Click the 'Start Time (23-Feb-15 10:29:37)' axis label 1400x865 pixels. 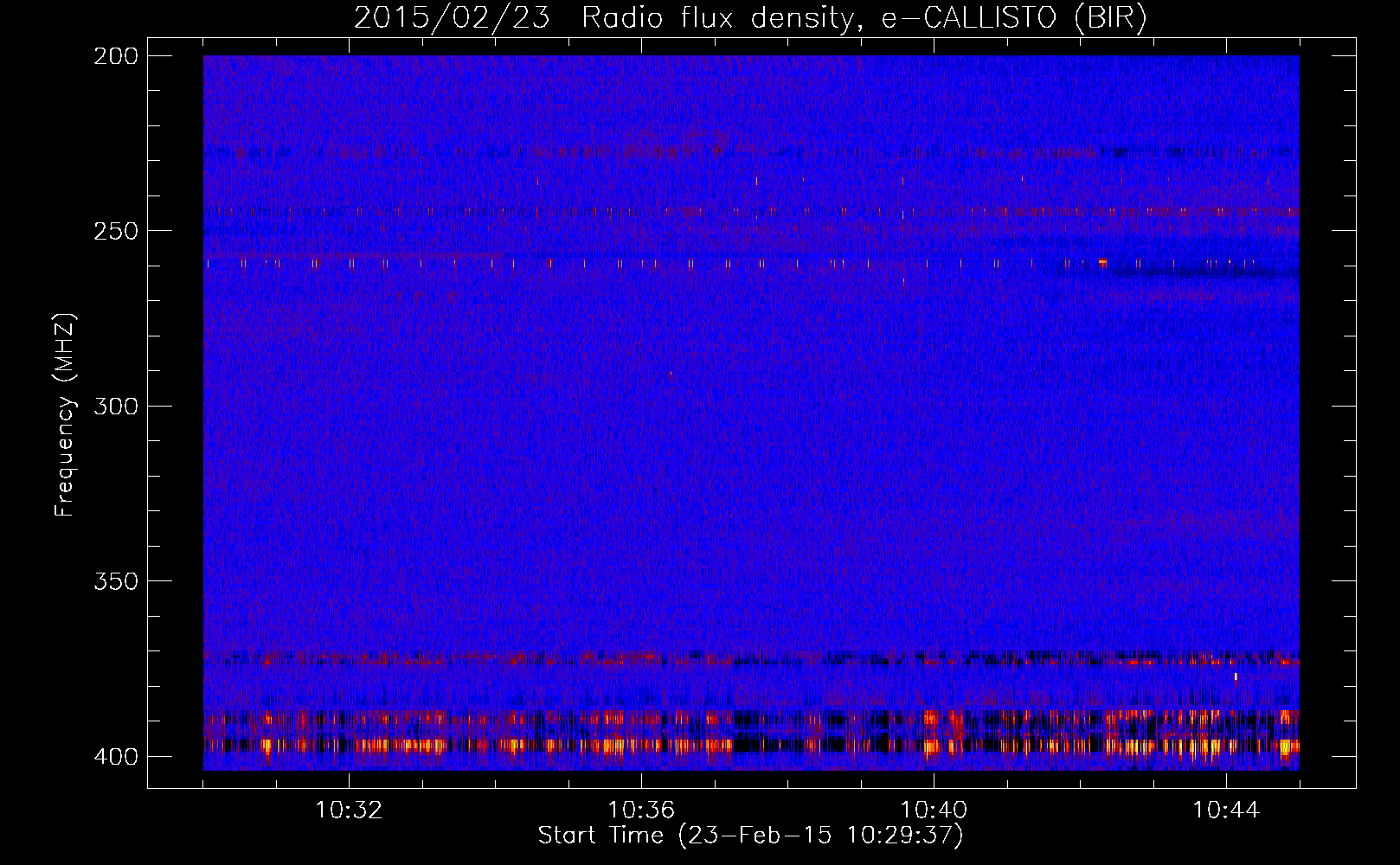[x=750, y=836]
